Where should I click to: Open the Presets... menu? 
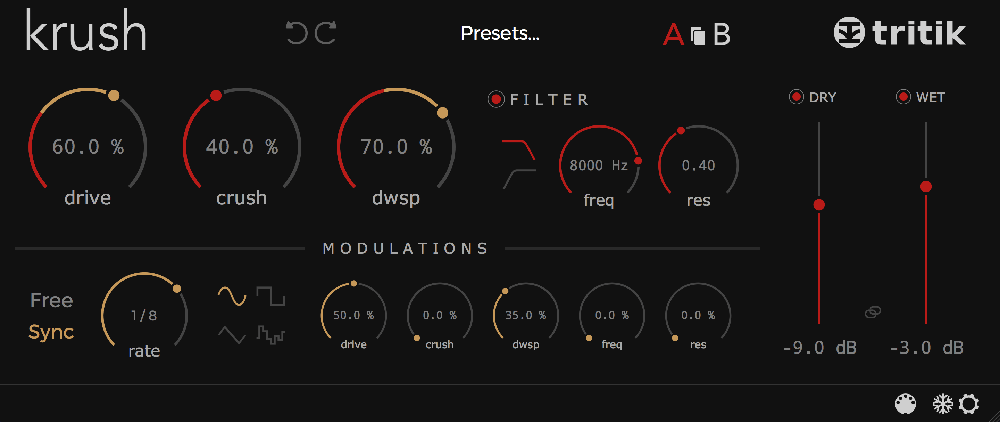[500, 34]
